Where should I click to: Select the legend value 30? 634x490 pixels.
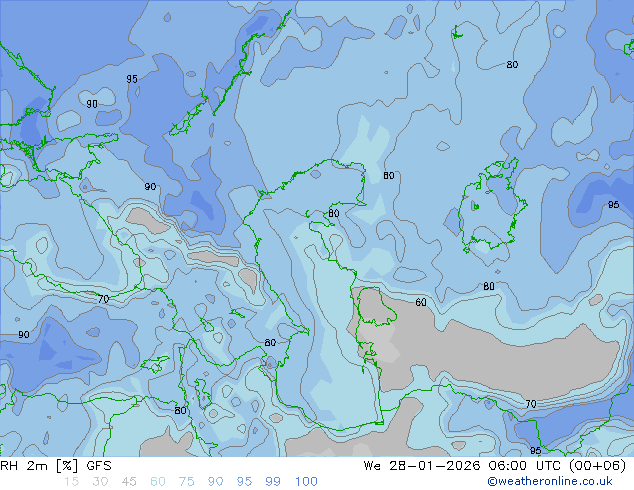pyautogui.click(x=100, y=482)
